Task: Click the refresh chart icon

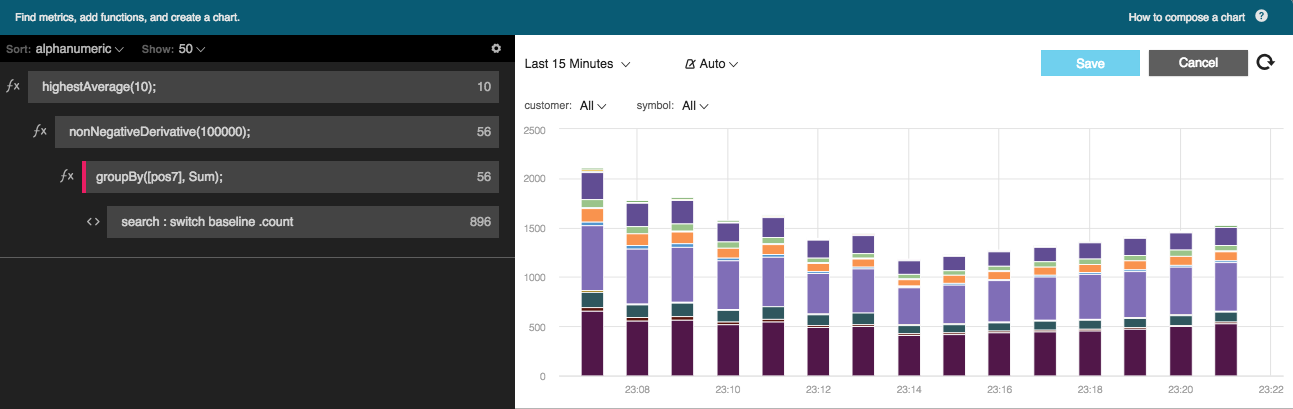Action: pyautogui.click(x=1266, y=63)
